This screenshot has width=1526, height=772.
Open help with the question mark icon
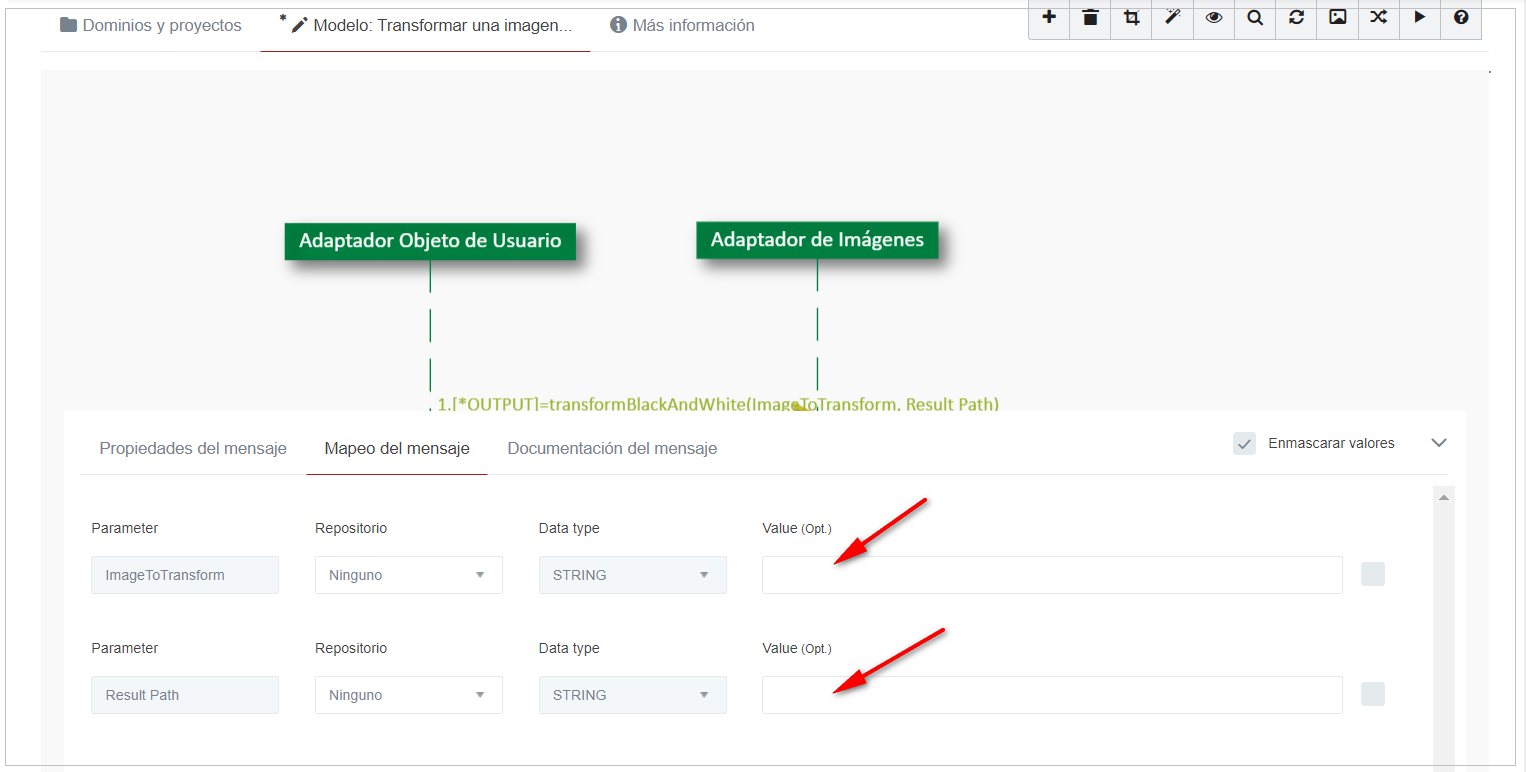pyautogui.click(x=1461, y=18)
